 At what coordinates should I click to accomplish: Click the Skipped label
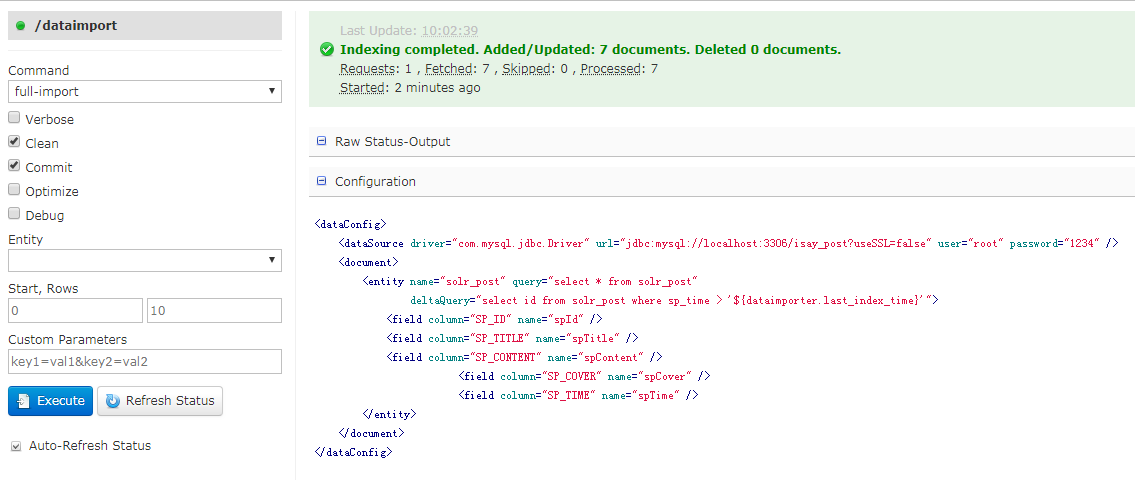pyautogui.click(x=526, y=69)
